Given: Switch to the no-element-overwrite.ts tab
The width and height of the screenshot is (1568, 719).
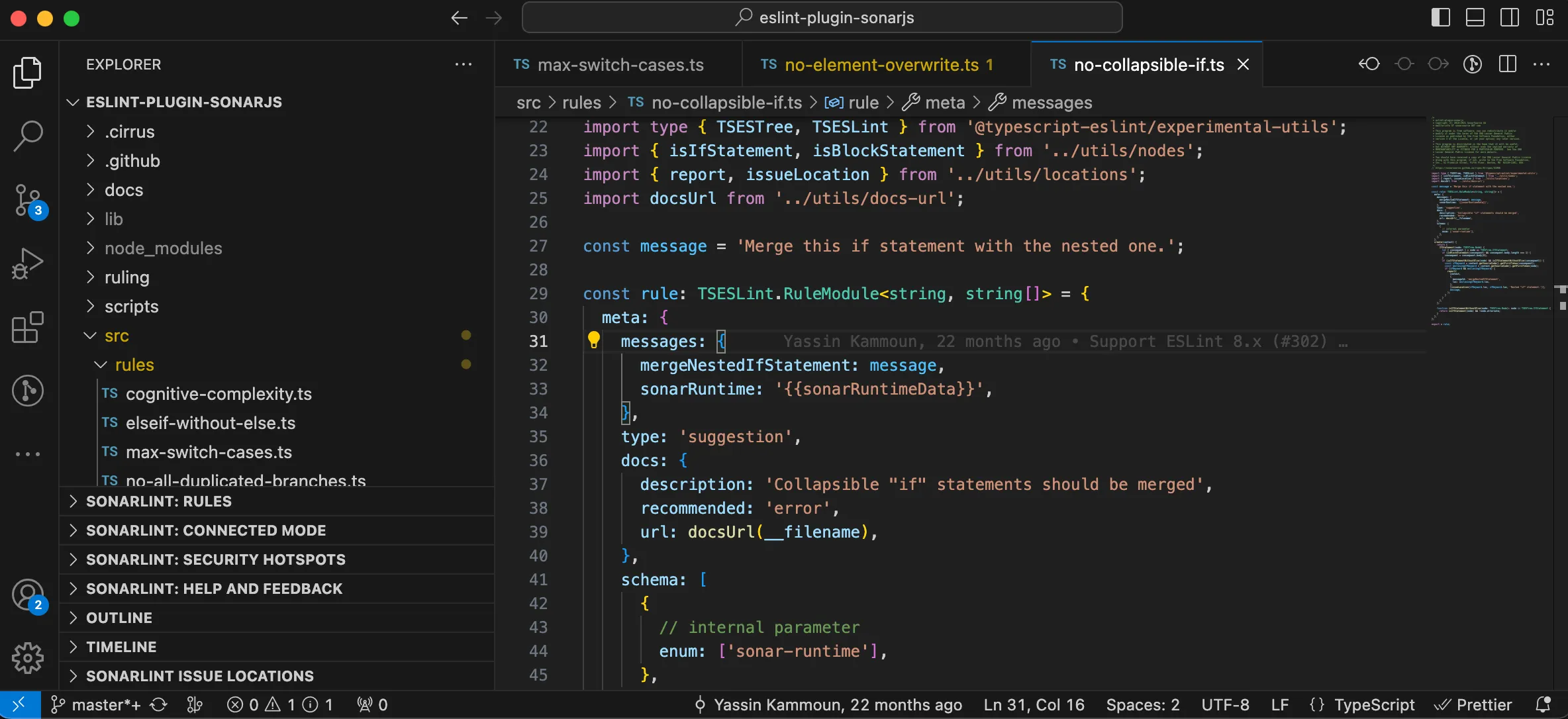Looking at the screenshot, I should pos(887,64).
